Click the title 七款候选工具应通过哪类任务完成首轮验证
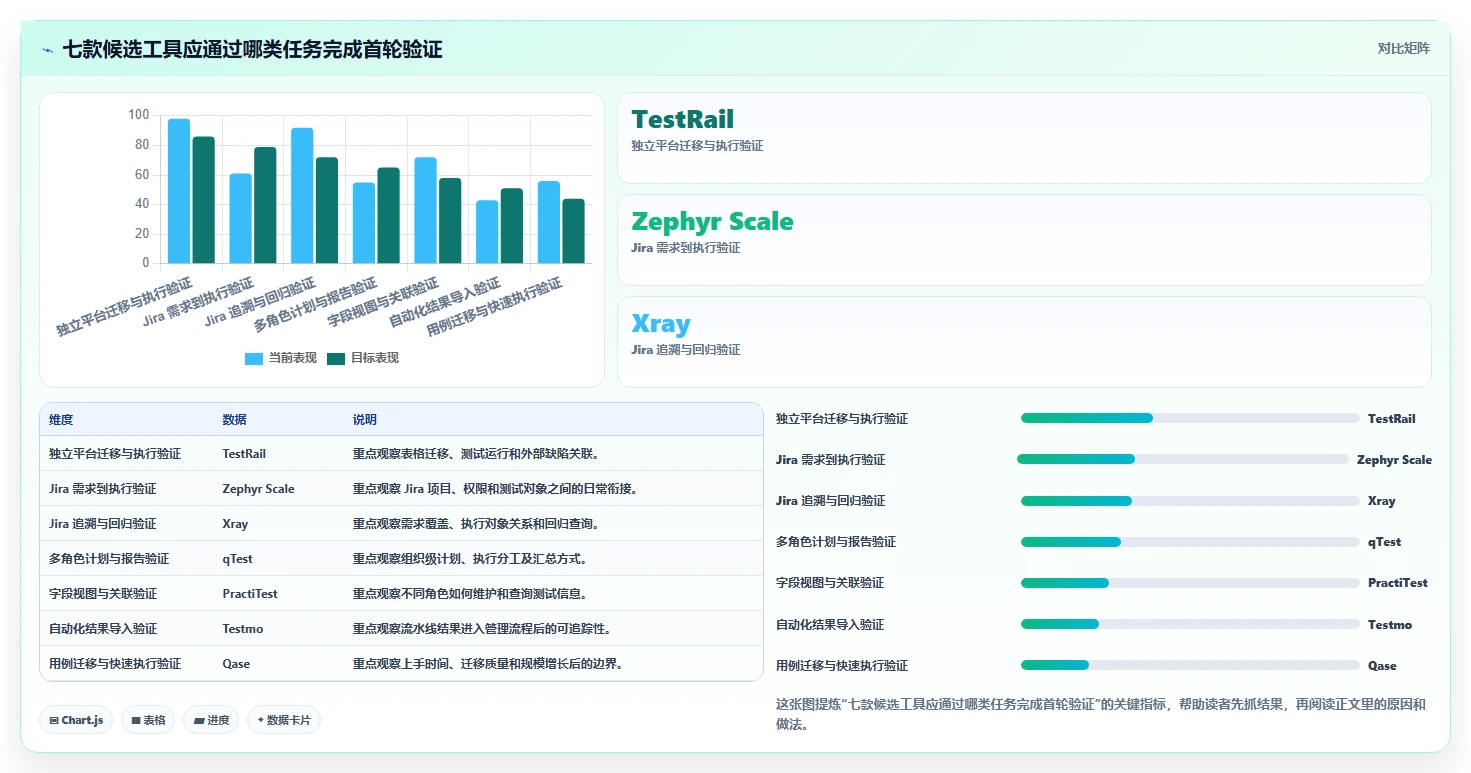1471x773 pixels. pyautogui.click(x=252, y=49)
